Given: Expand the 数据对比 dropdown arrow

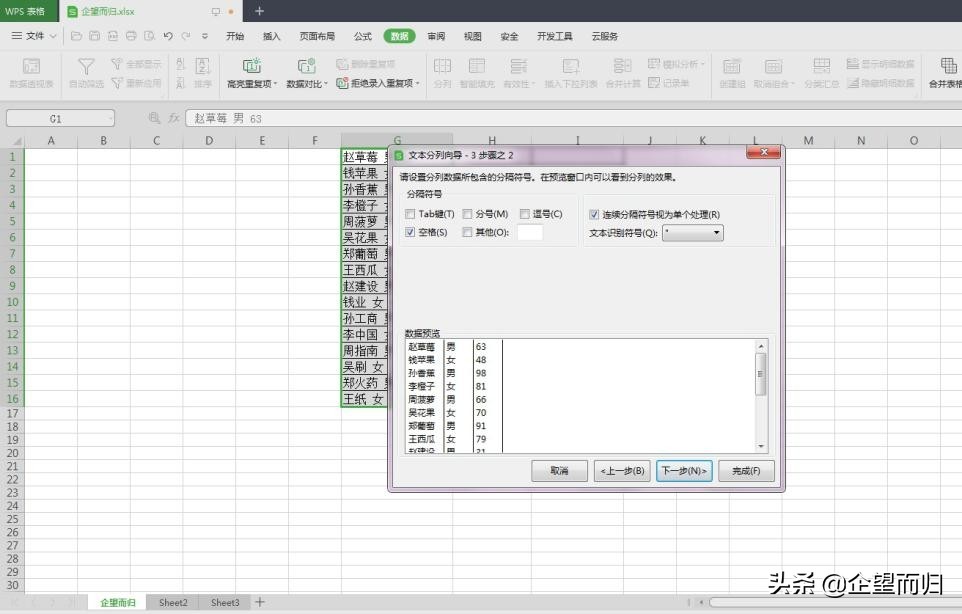Looking at the screenshot, I should [326, 83].
